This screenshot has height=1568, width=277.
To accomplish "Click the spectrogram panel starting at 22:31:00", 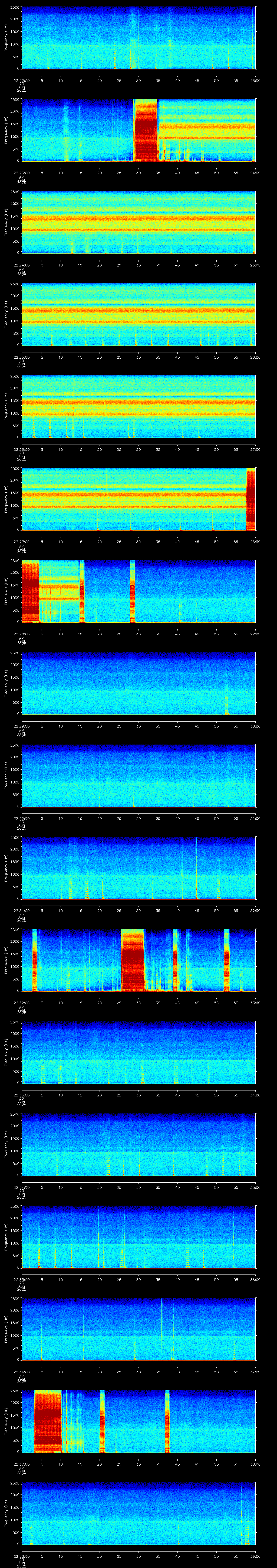I will point(138,868).
